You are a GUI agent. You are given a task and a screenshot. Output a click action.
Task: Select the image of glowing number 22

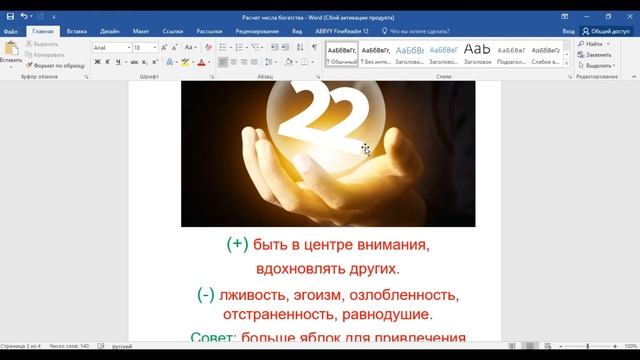[328, 153]
